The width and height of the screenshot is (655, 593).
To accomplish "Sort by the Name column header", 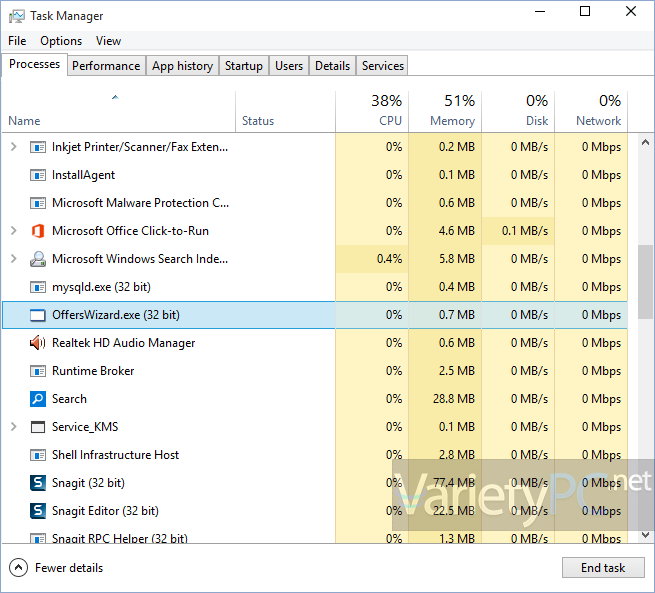I will click(x=119, y=112).
